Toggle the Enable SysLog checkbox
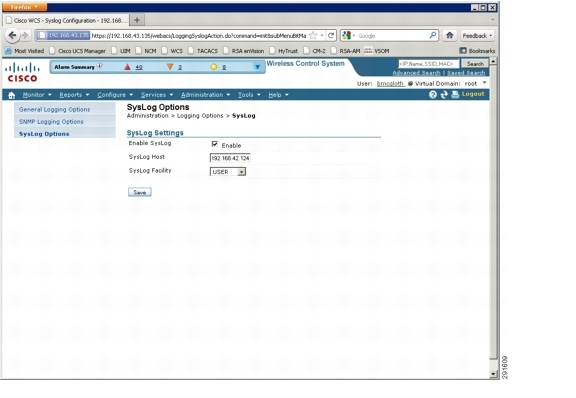This screenshot has height=398, width=576. coord(215,144)
